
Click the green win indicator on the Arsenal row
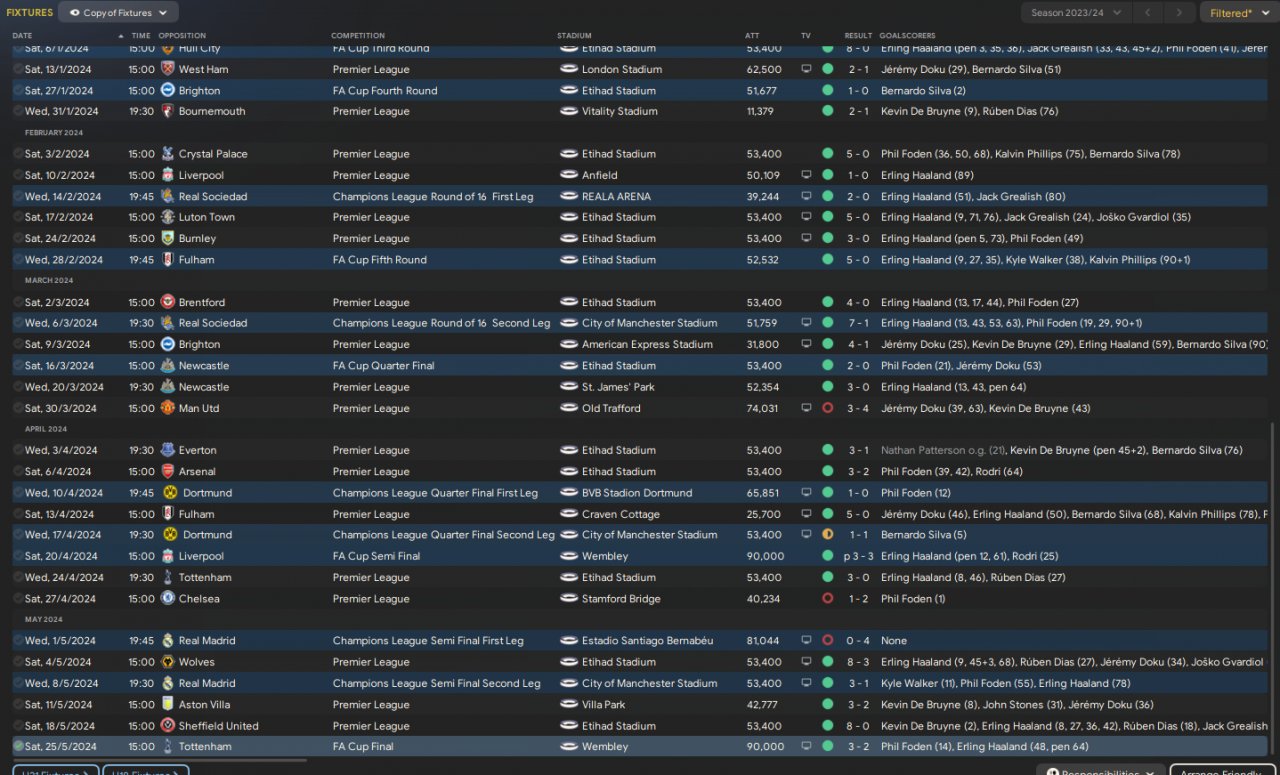(827, 471)
